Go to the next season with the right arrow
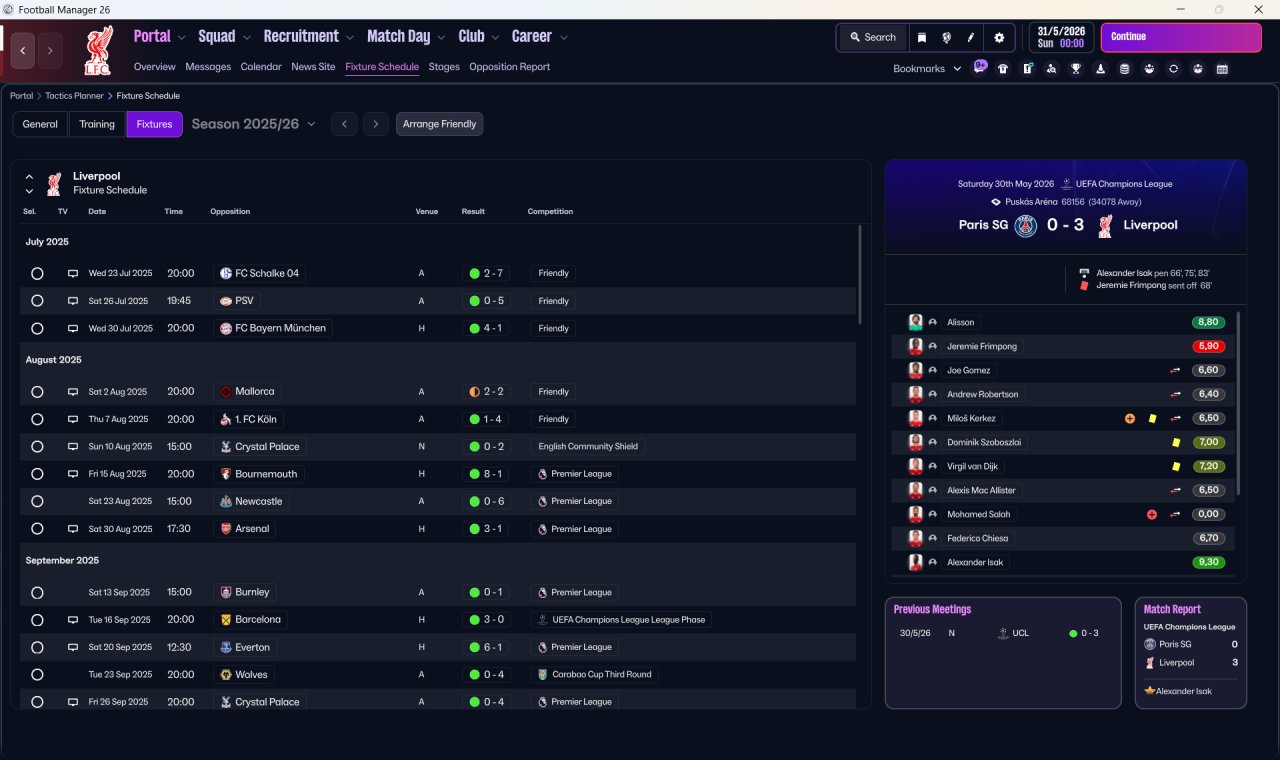1280x760 pixels. pos(376,124)
